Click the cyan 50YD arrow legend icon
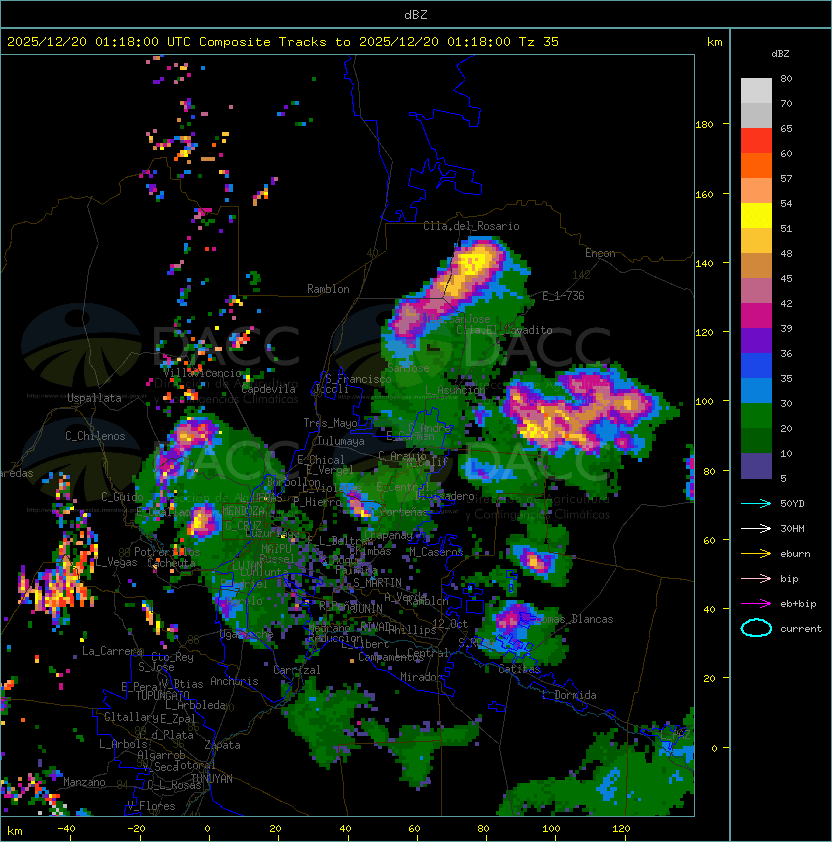The width and height of the screenshot is (832, 842). point(756,503)
